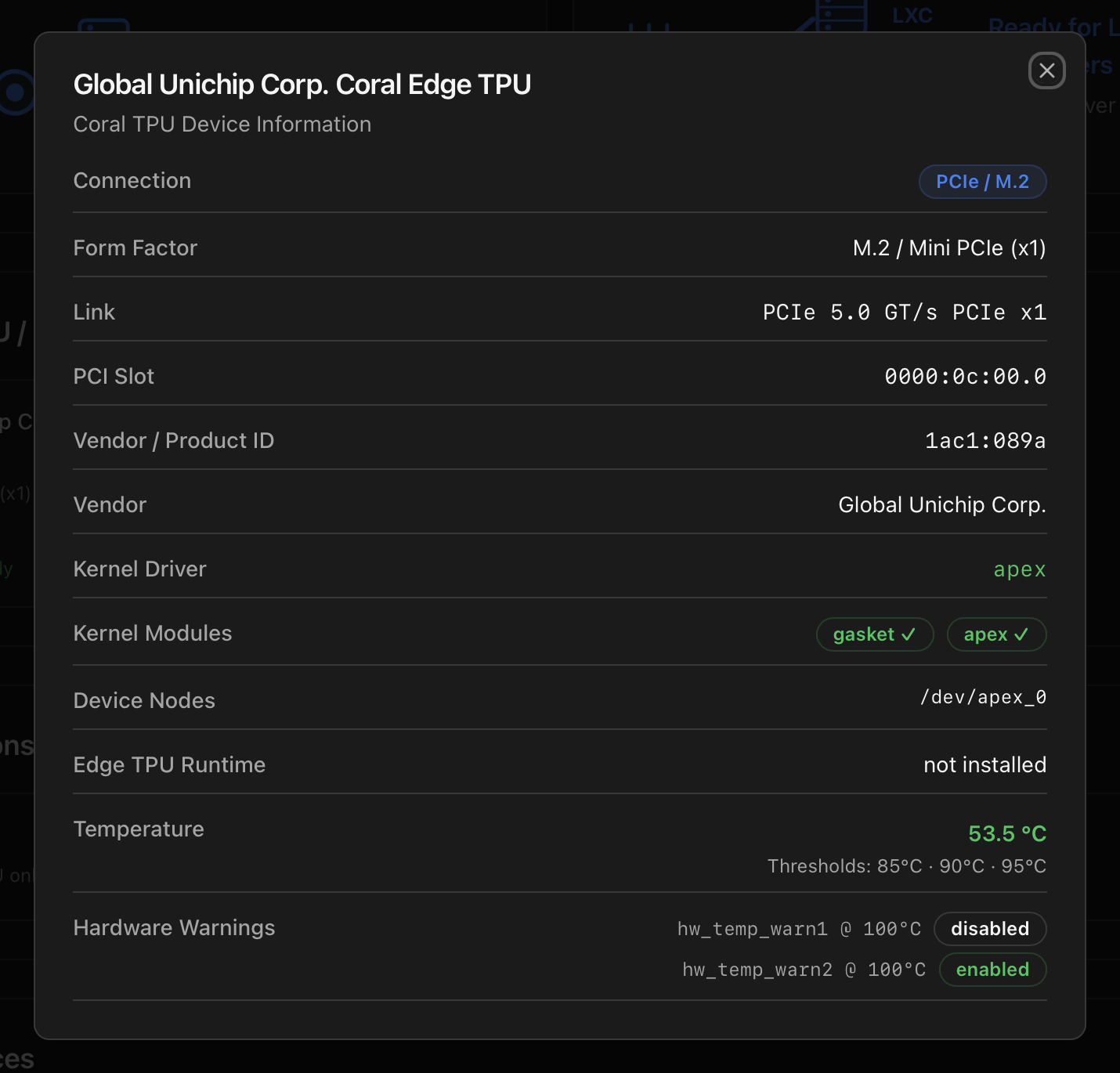Select the 53.5 °C temperature reading

click(1007, 834)
